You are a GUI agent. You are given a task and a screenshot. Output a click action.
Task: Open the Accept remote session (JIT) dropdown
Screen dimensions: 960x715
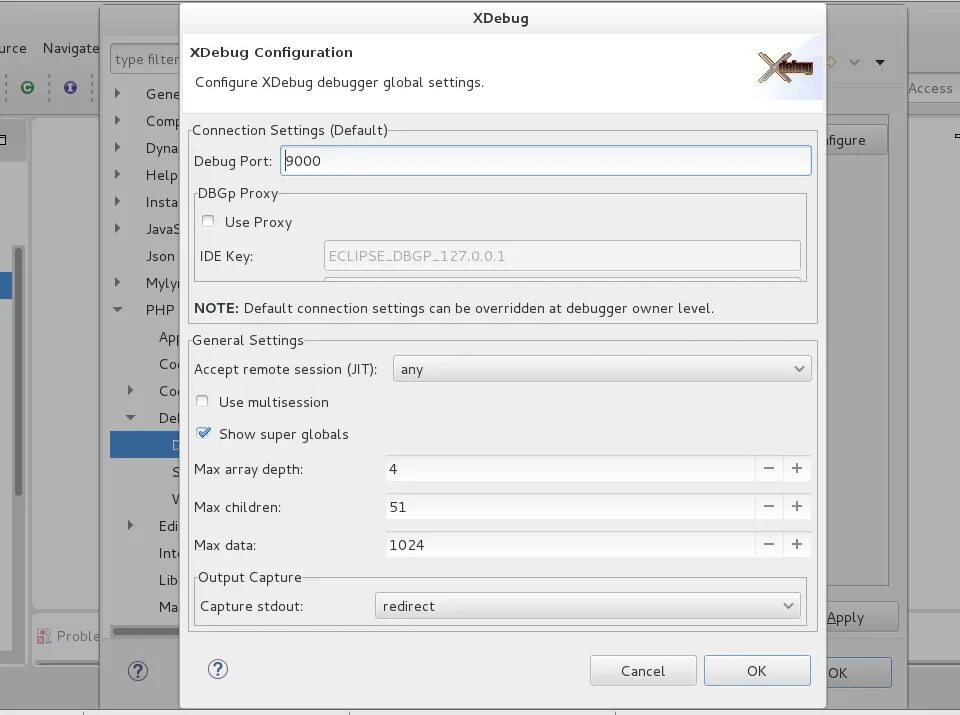[x=602, y=369]
